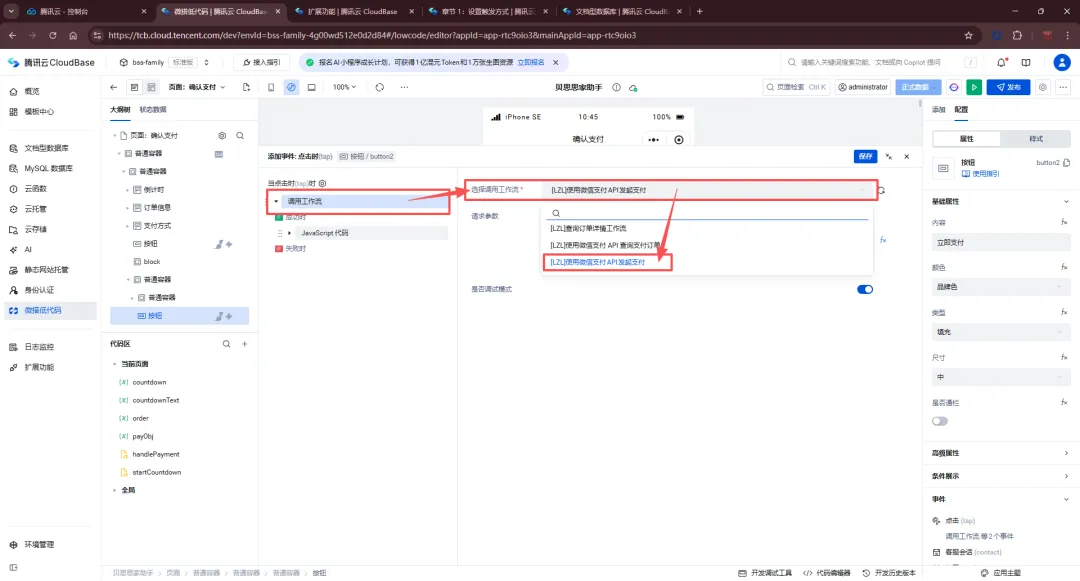
Task: Refresh workflow list icon next to dropdown
Action: [881, 190]
